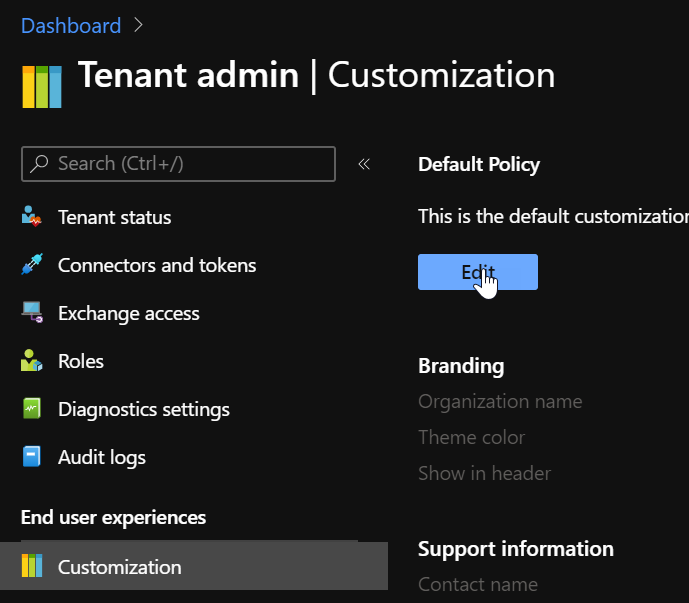Click the Tenant status heart-monitor icon
This screenshot has width=689, height=603.
(x=32, y=217)
